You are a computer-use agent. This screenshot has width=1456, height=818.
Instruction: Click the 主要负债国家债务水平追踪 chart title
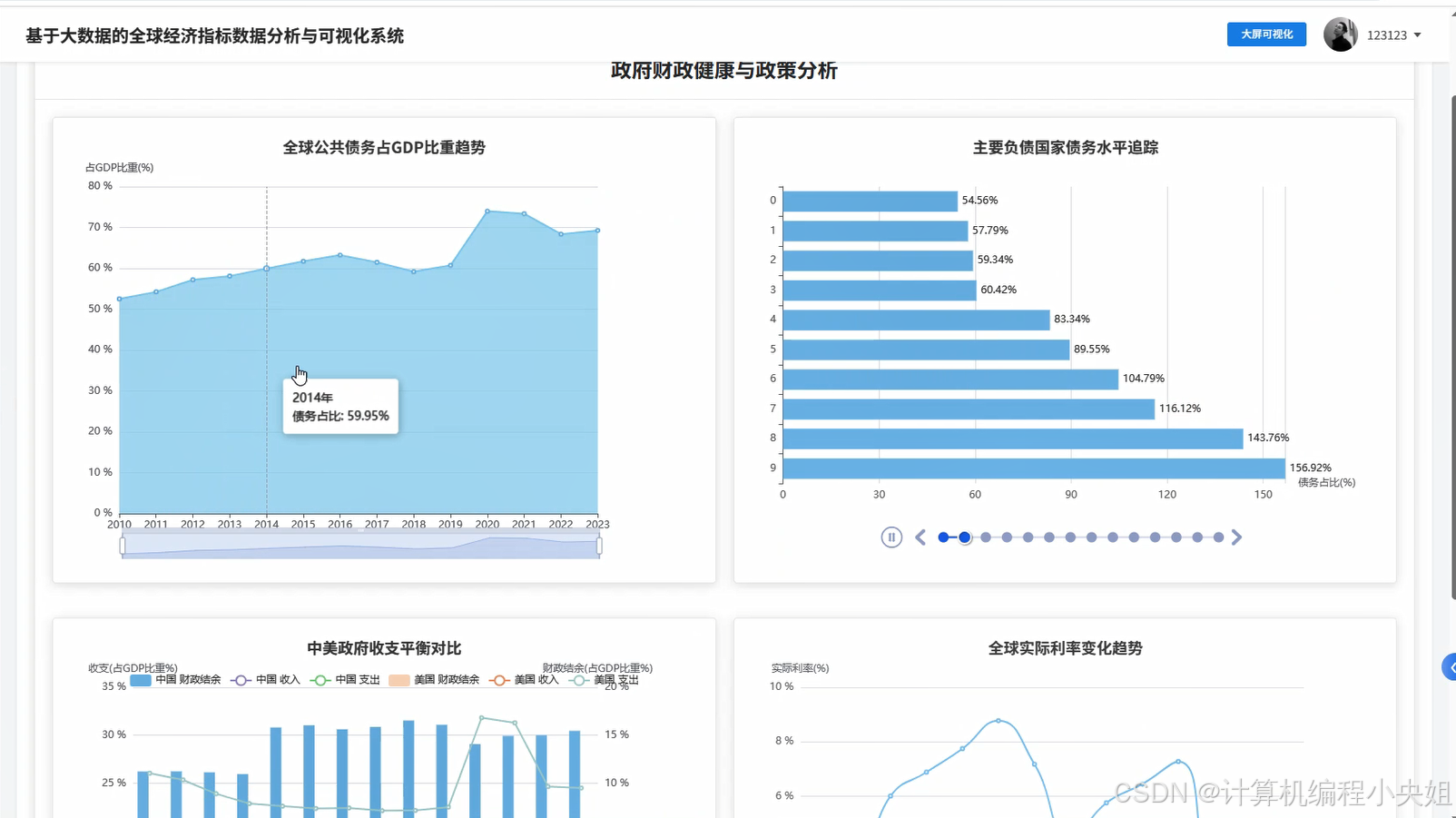1066,147
